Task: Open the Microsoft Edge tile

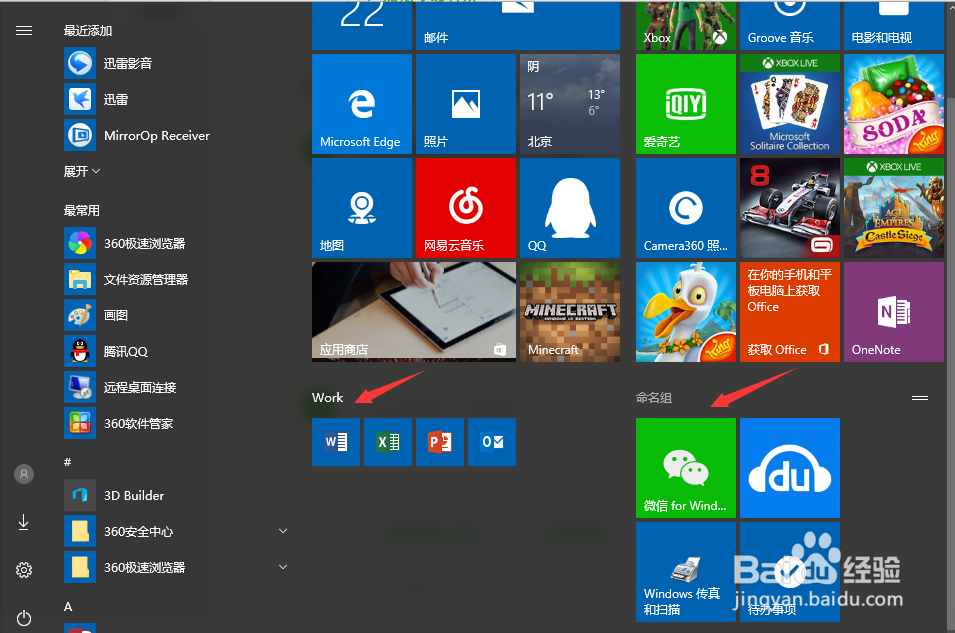Action: tap(362, 104)
